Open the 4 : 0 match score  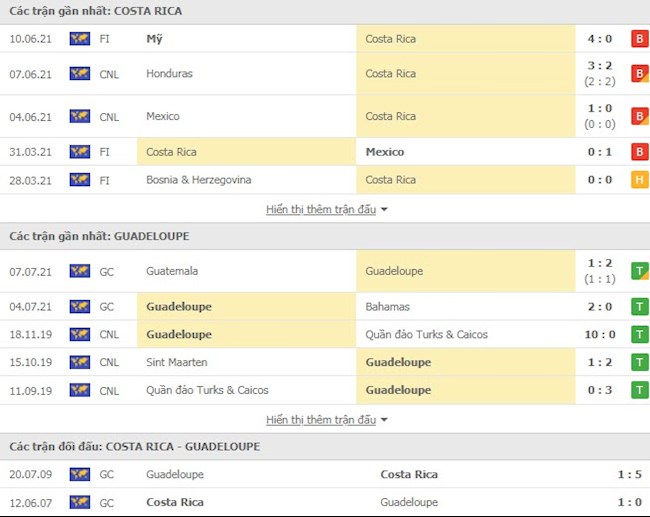(600, 39)
